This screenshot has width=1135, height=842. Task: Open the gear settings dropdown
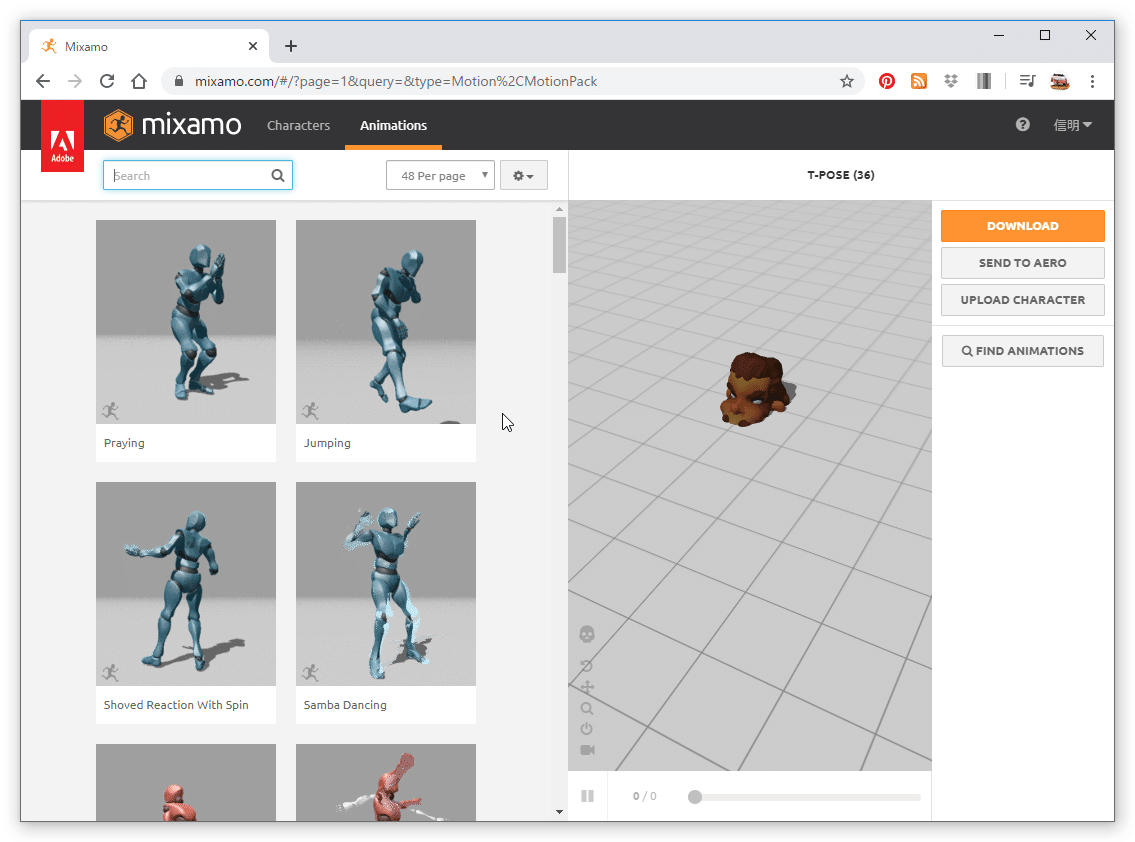coord(523,175)
